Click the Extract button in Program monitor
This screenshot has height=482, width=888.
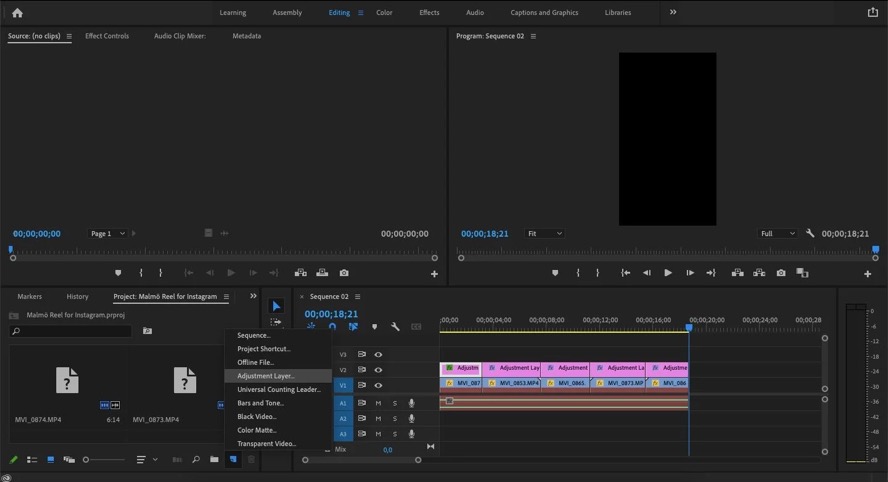pos(759,272)
